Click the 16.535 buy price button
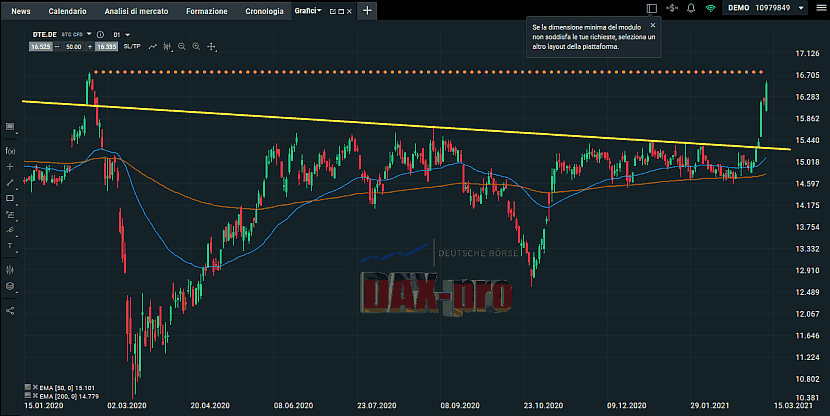This screenshot has height=416, width=830. coord(106,47)
